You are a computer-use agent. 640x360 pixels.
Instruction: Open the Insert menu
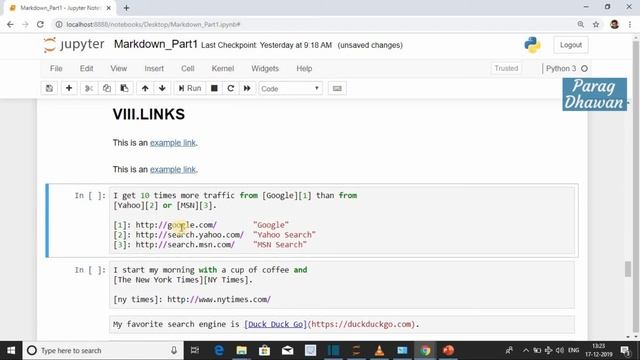pyautogui.click(x=154, y=69)
